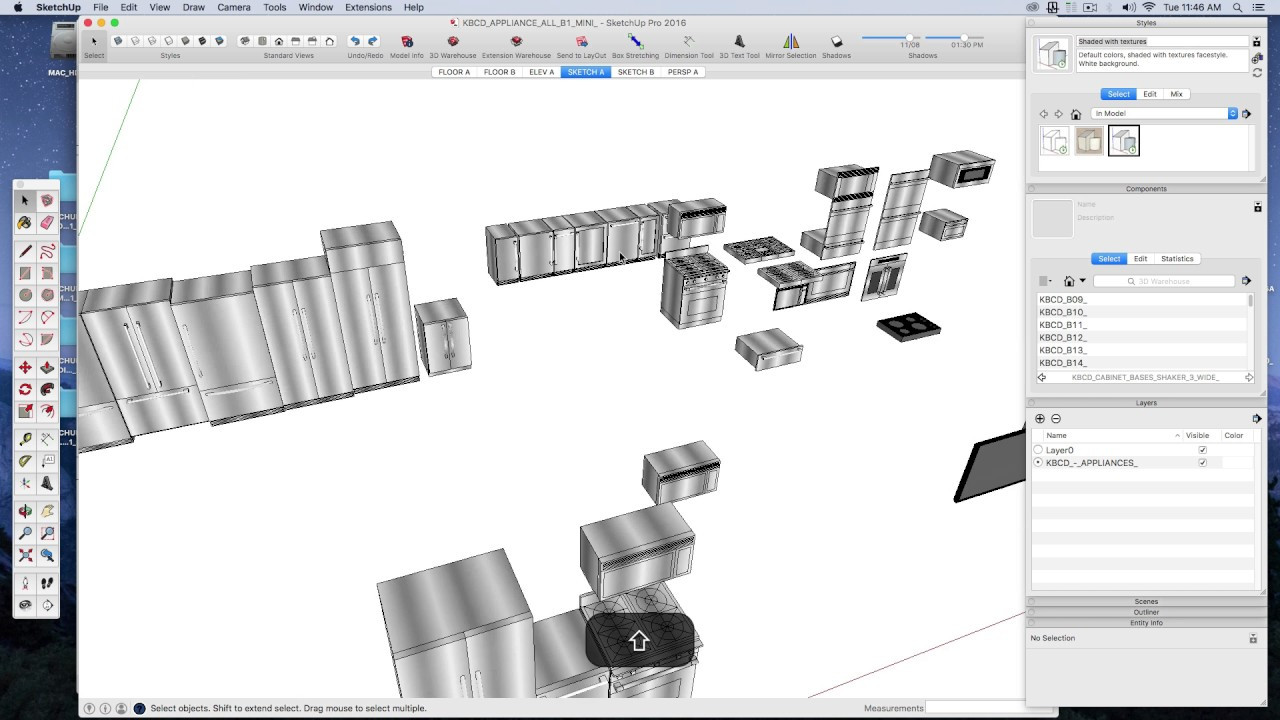1280x720 pixels.
Task: Open the Camera menu
Action: click(234, 7)
